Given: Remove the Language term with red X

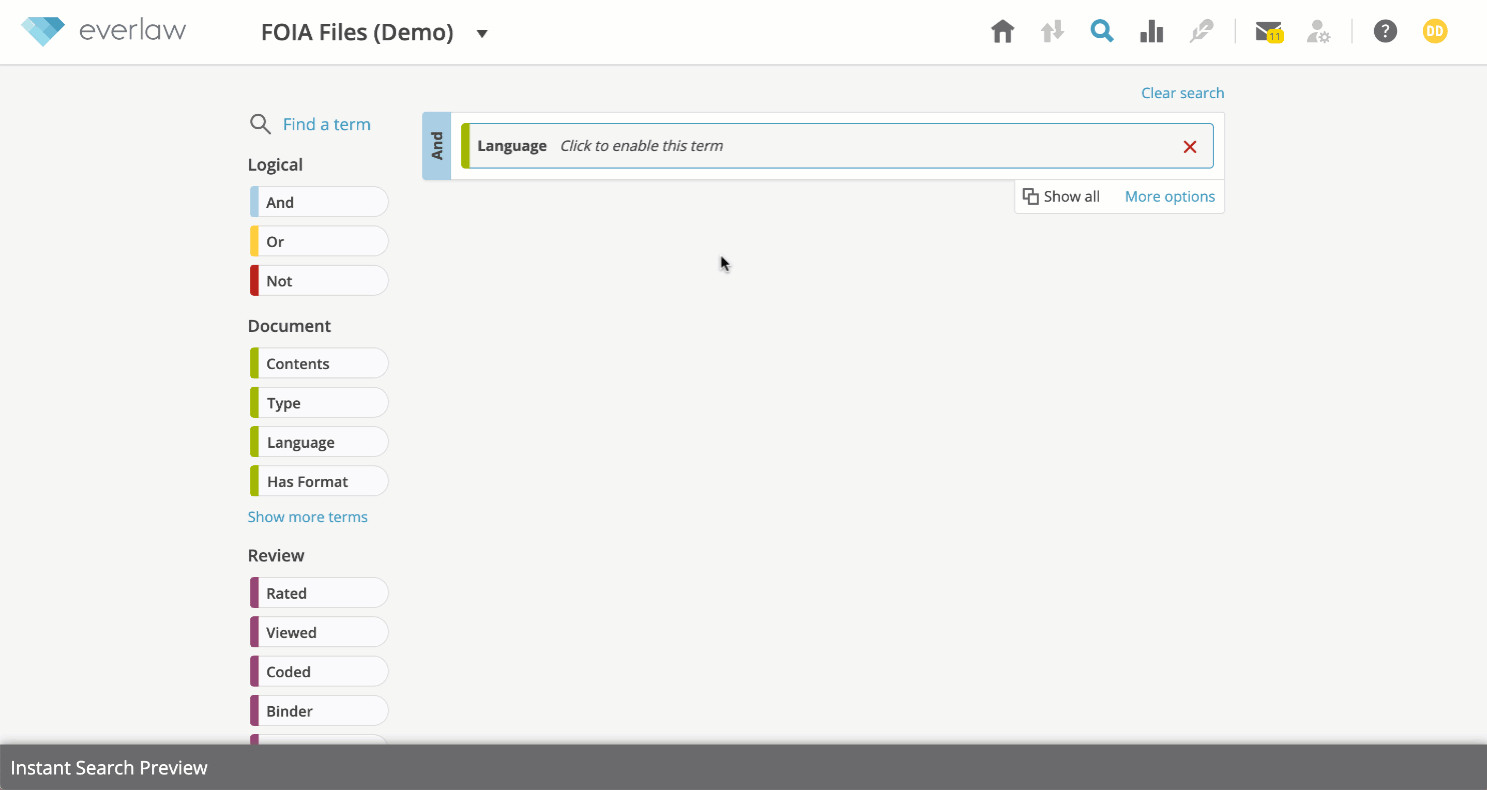Looking at the screenshot, I should pyautogui.click(x=1190, y=147).
